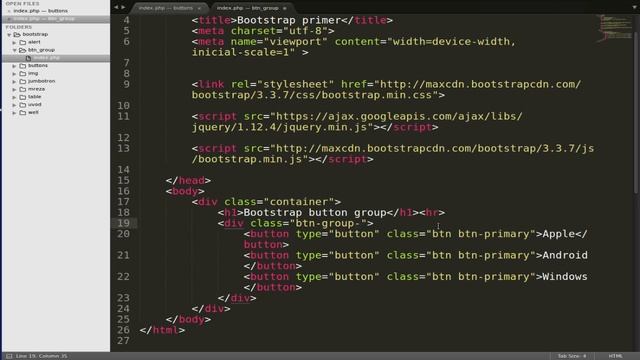
Task: Select index.php — buttons in Open Files
Action: coord(40,11)
